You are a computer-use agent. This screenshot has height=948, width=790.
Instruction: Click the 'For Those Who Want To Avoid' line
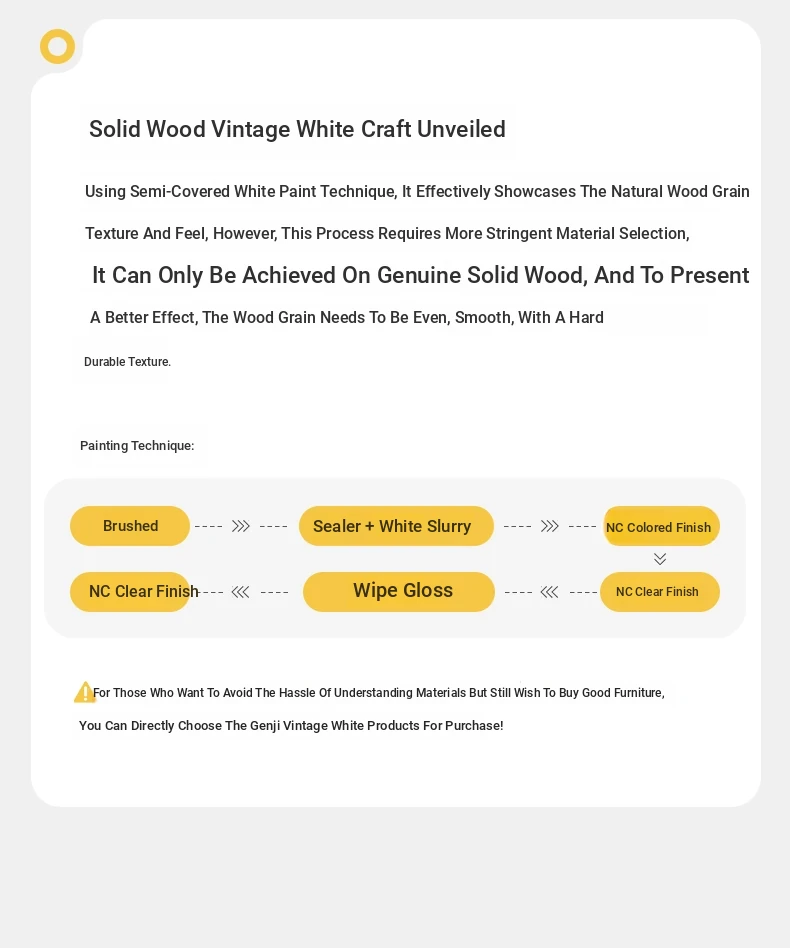pos(379,693)
